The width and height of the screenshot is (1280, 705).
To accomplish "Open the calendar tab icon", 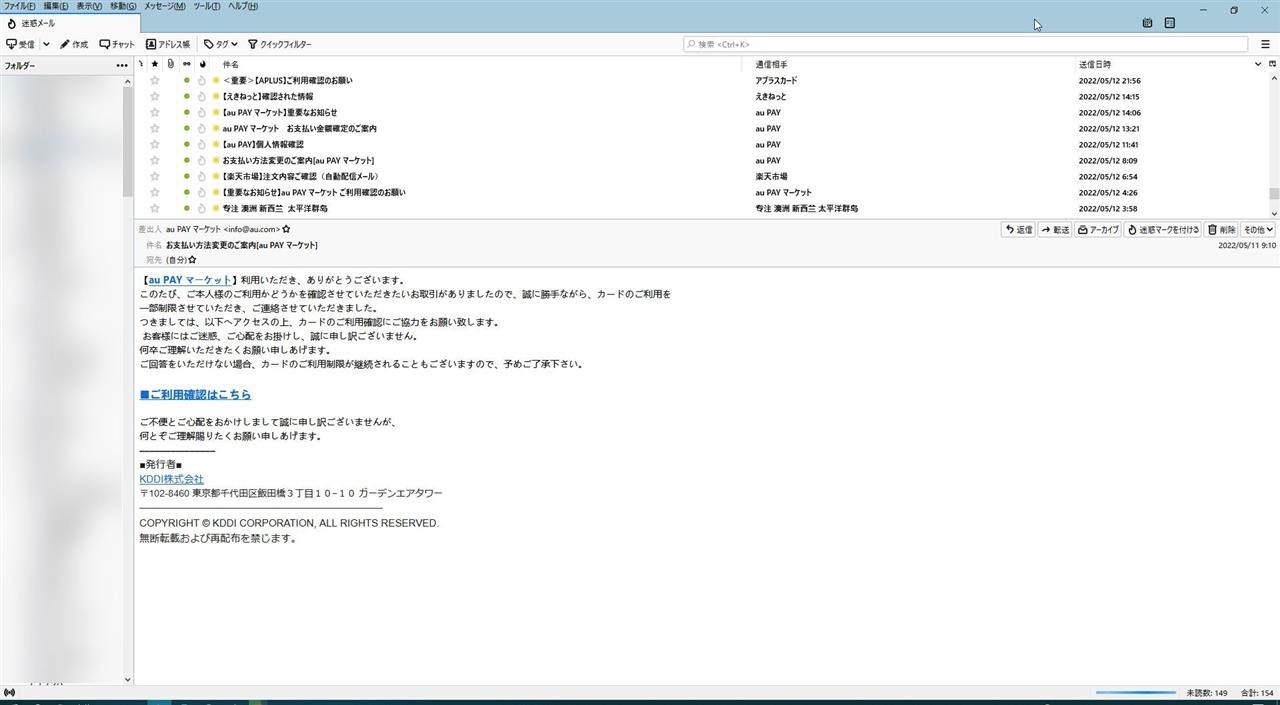I will [x=1147, y=23].
